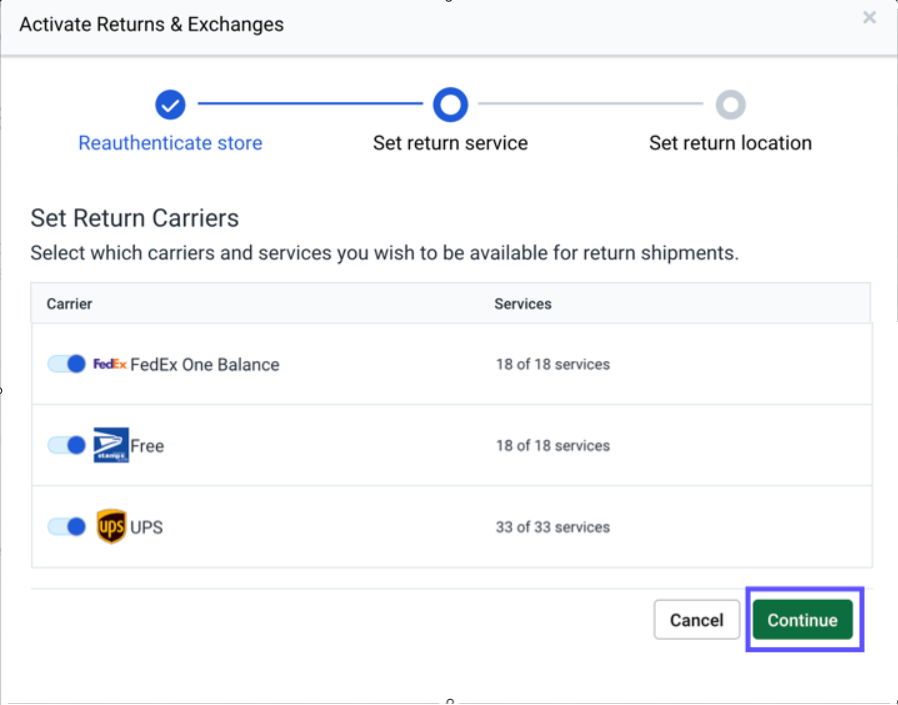Click the UPS shield logo icon
The height and width of the screenshot is (705, 898).
click(110, 527)
